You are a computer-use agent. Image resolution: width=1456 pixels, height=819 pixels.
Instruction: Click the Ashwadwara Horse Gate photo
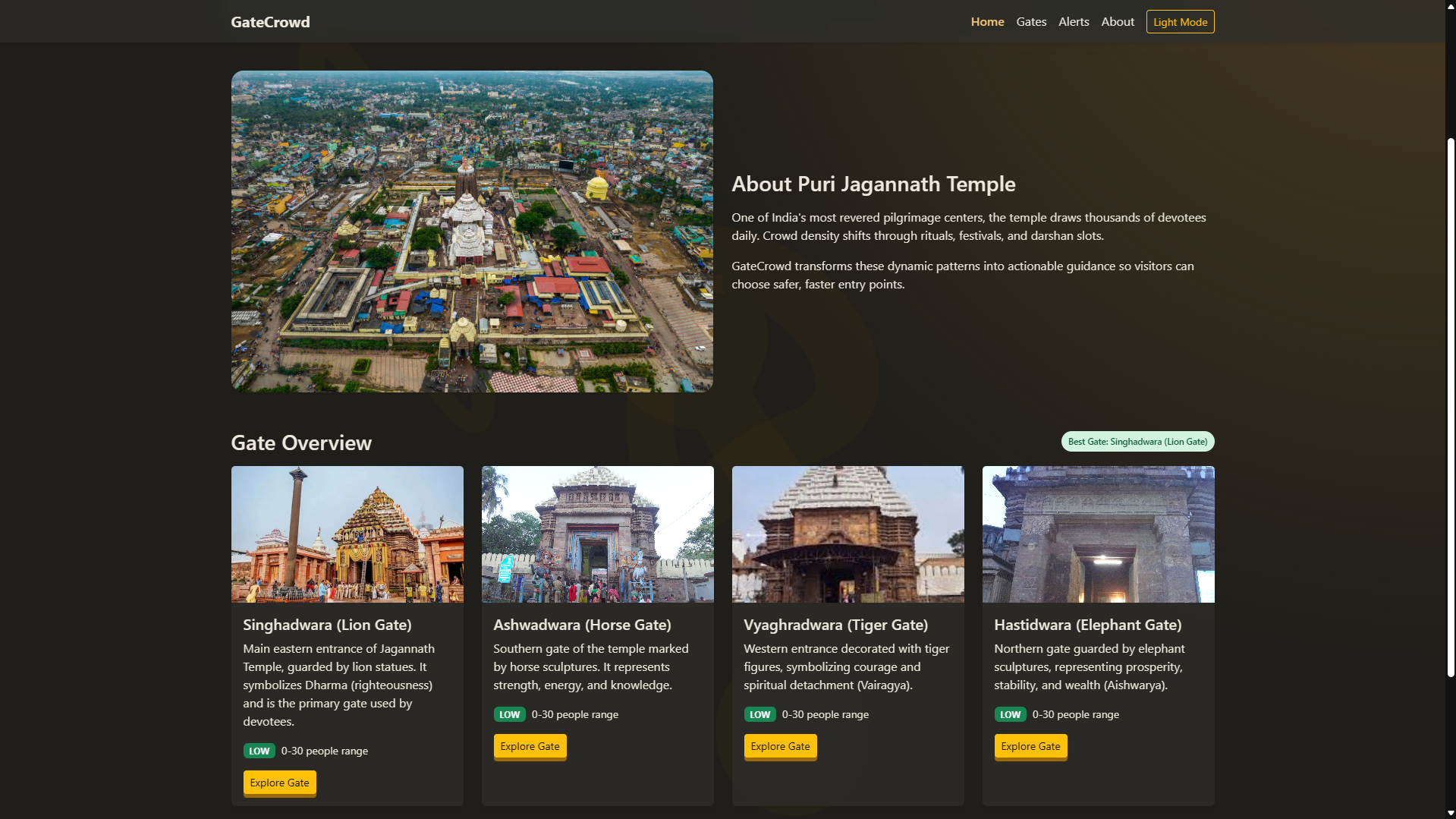[598, 534]
